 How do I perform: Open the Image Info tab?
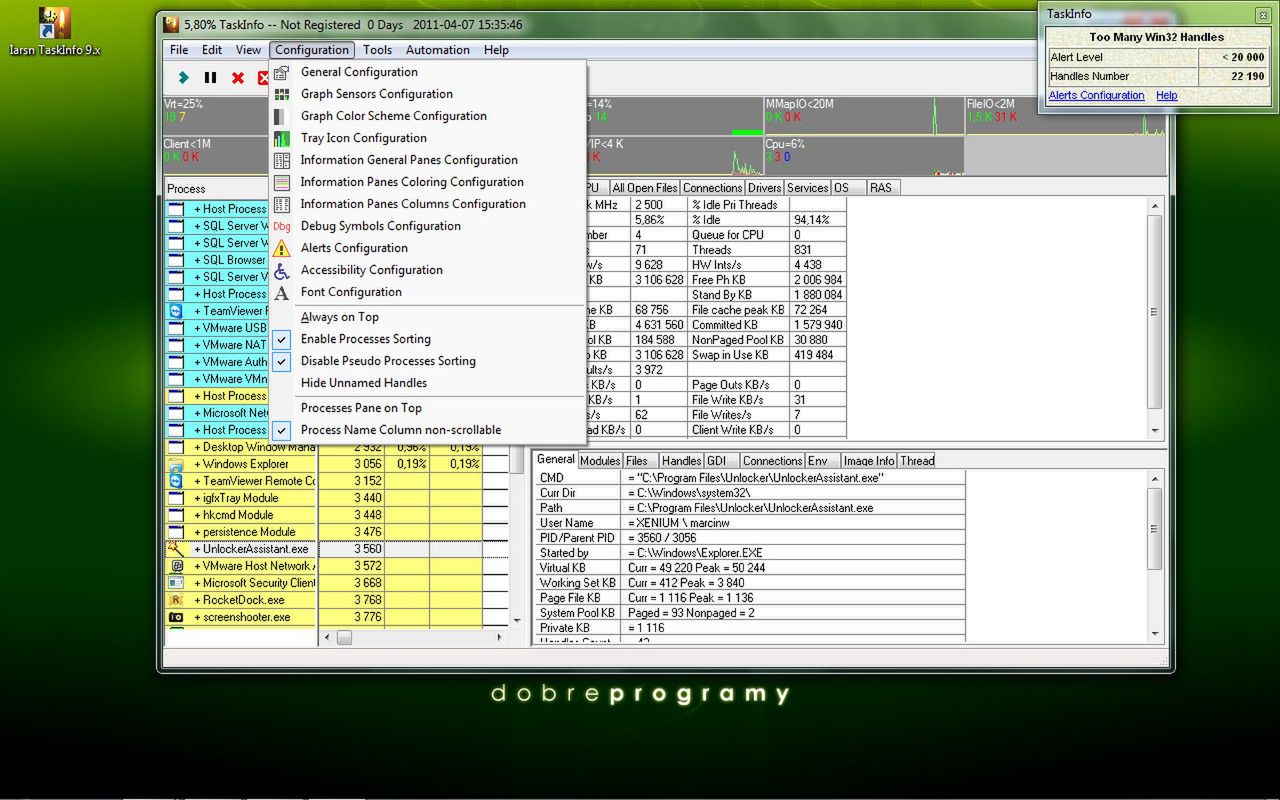(868, 461)
